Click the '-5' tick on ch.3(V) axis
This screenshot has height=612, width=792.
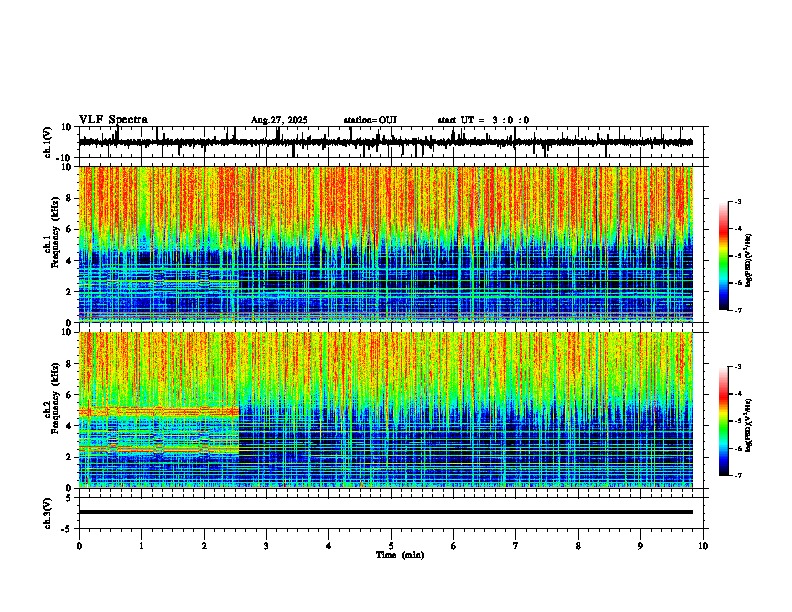pos(68,529)
